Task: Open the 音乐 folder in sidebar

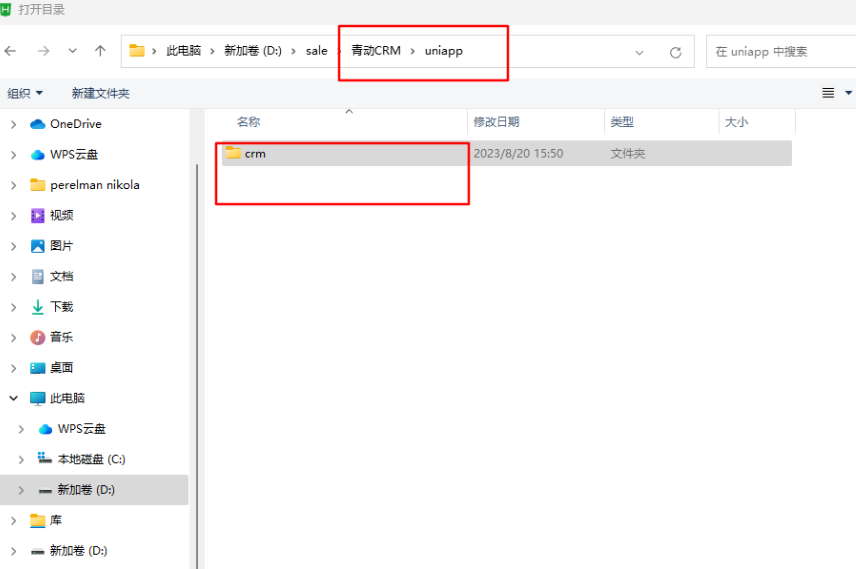Action: point(61,337)
